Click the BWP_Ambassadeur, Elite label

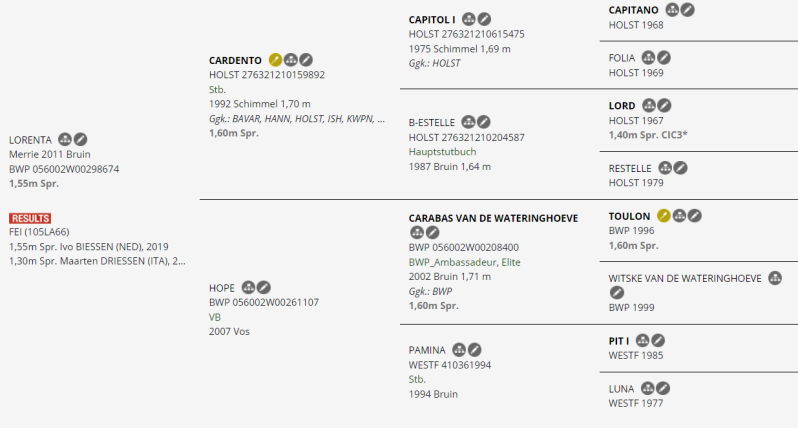(x=464, y=262)
